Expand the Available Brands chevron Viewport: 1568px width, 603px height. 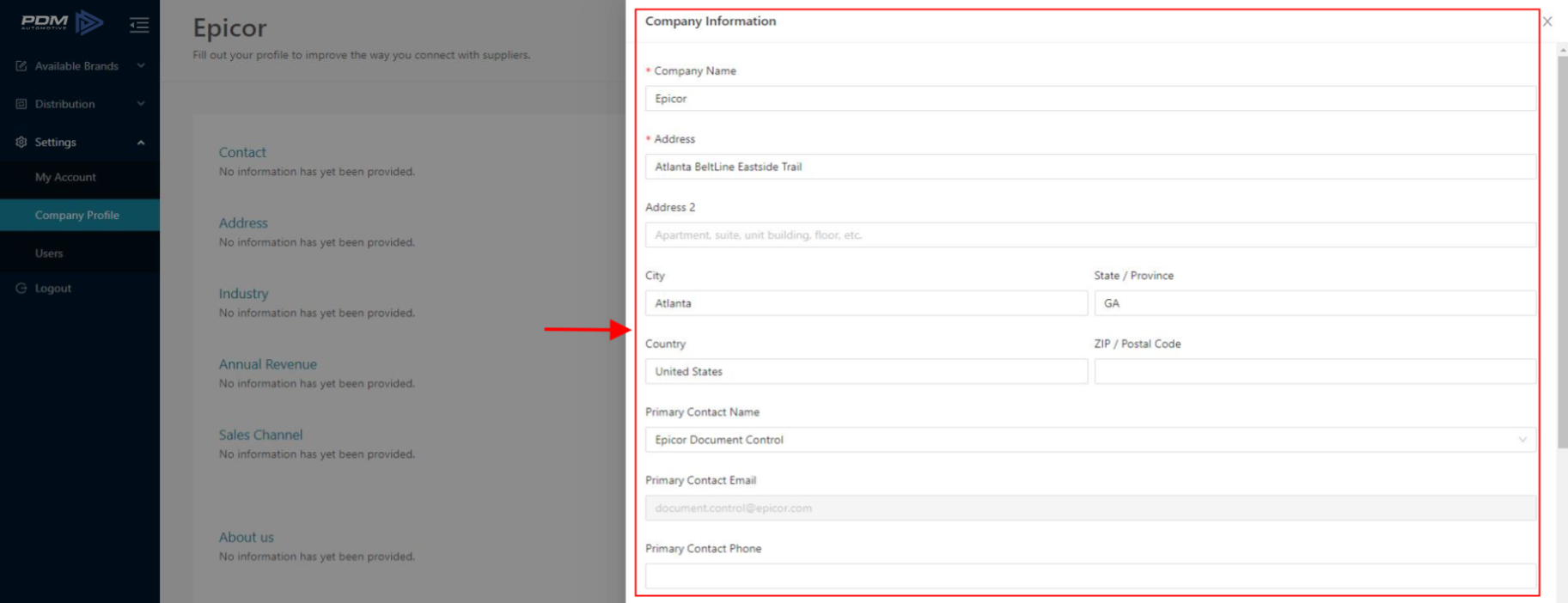coord(141,66)
